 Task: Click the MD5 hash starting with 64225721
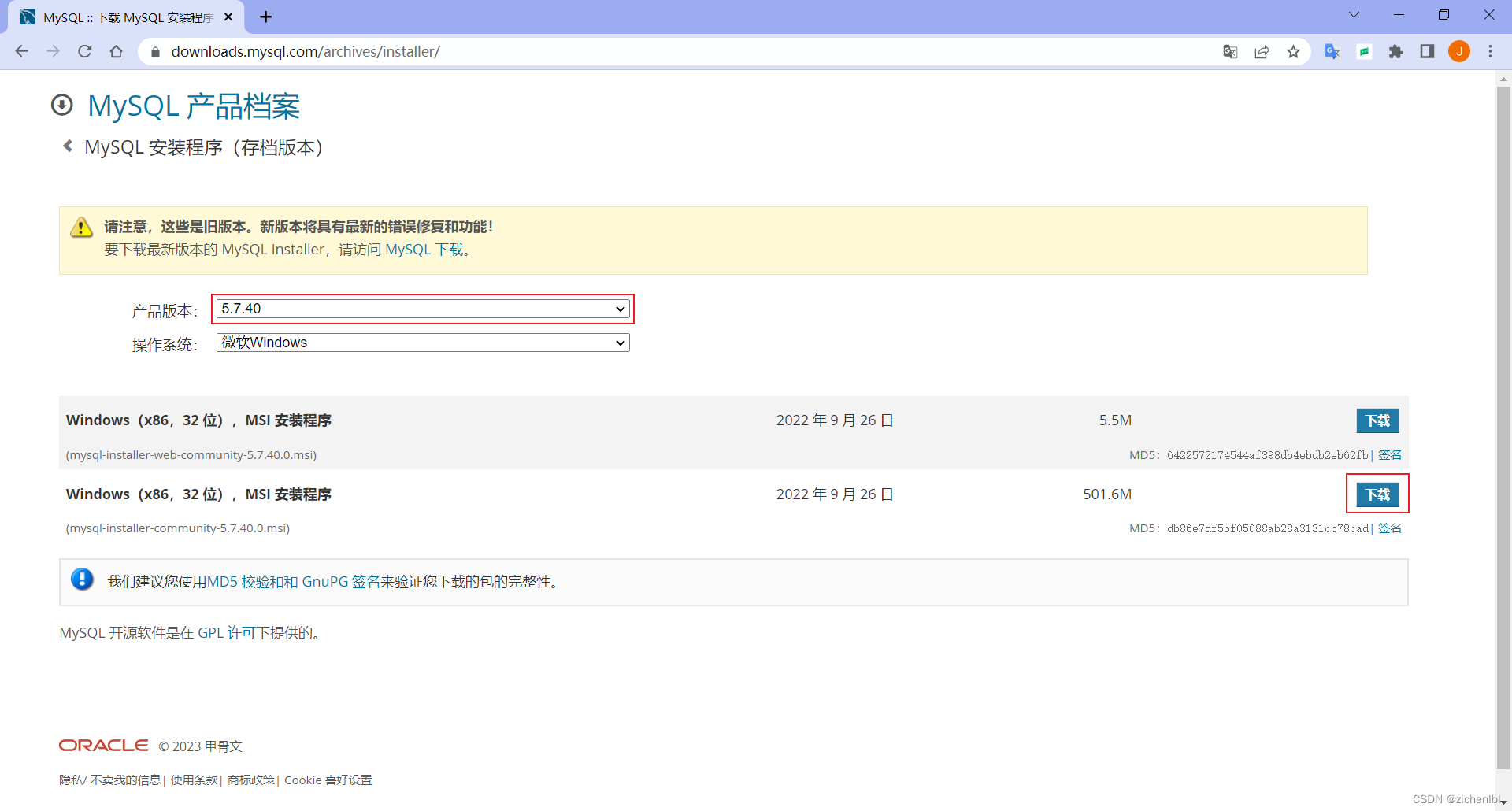coord(1268,455)
